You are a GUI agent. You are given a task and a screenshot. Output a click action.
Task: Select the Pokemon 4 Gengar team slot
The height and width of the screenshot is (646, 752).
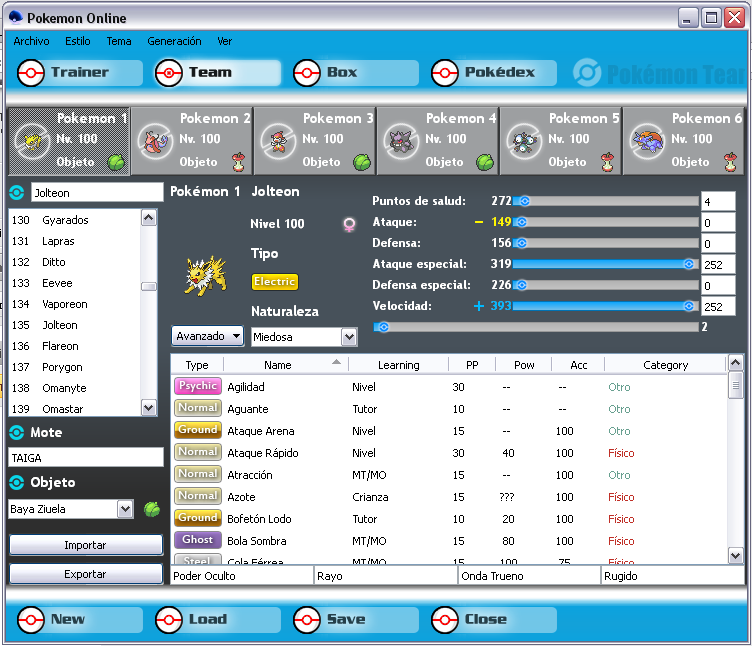point(438,141)
